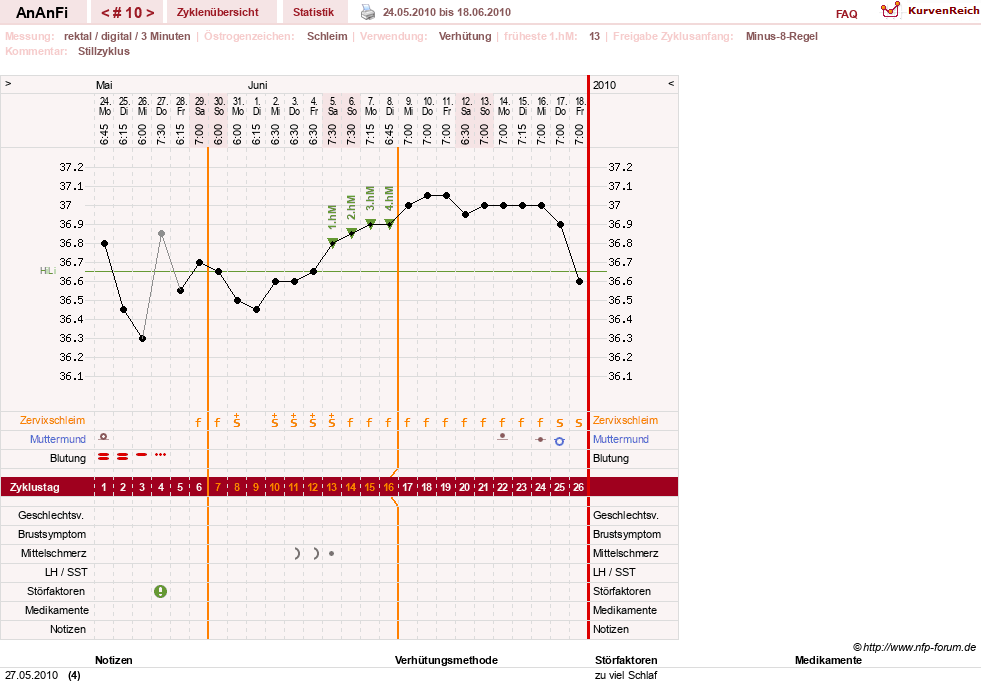Image resolution: width=981 pixels, height=699 pixels.
Task: Collapse chart with the top-right < arrow
Action: (671, 83)
